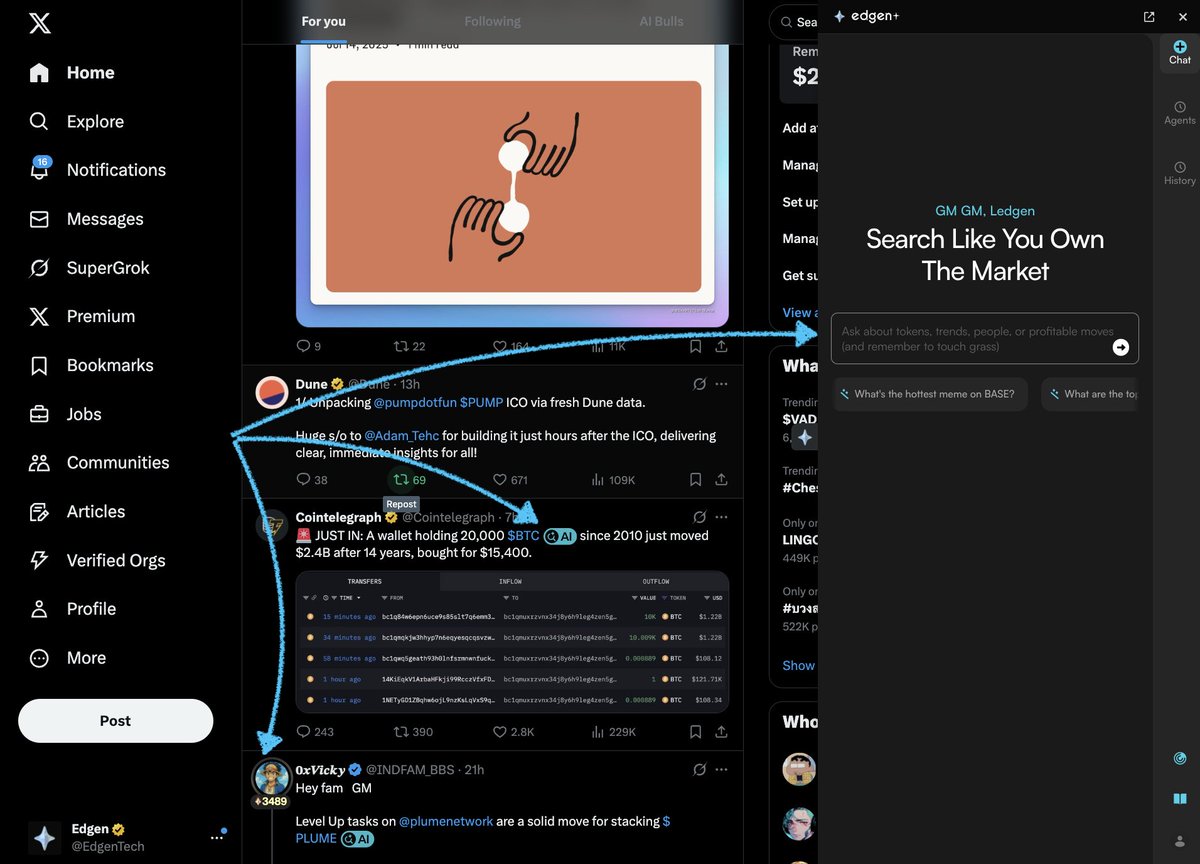Open the History tab in edgen panel
Screen dimensions: 1200x864
[x=1180, y=173]
